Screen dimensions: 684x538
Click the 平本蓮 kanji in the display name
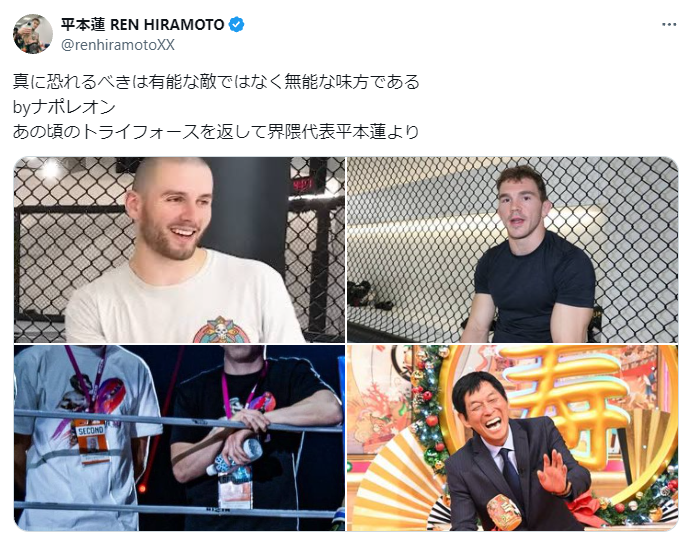tap(83, 25)
